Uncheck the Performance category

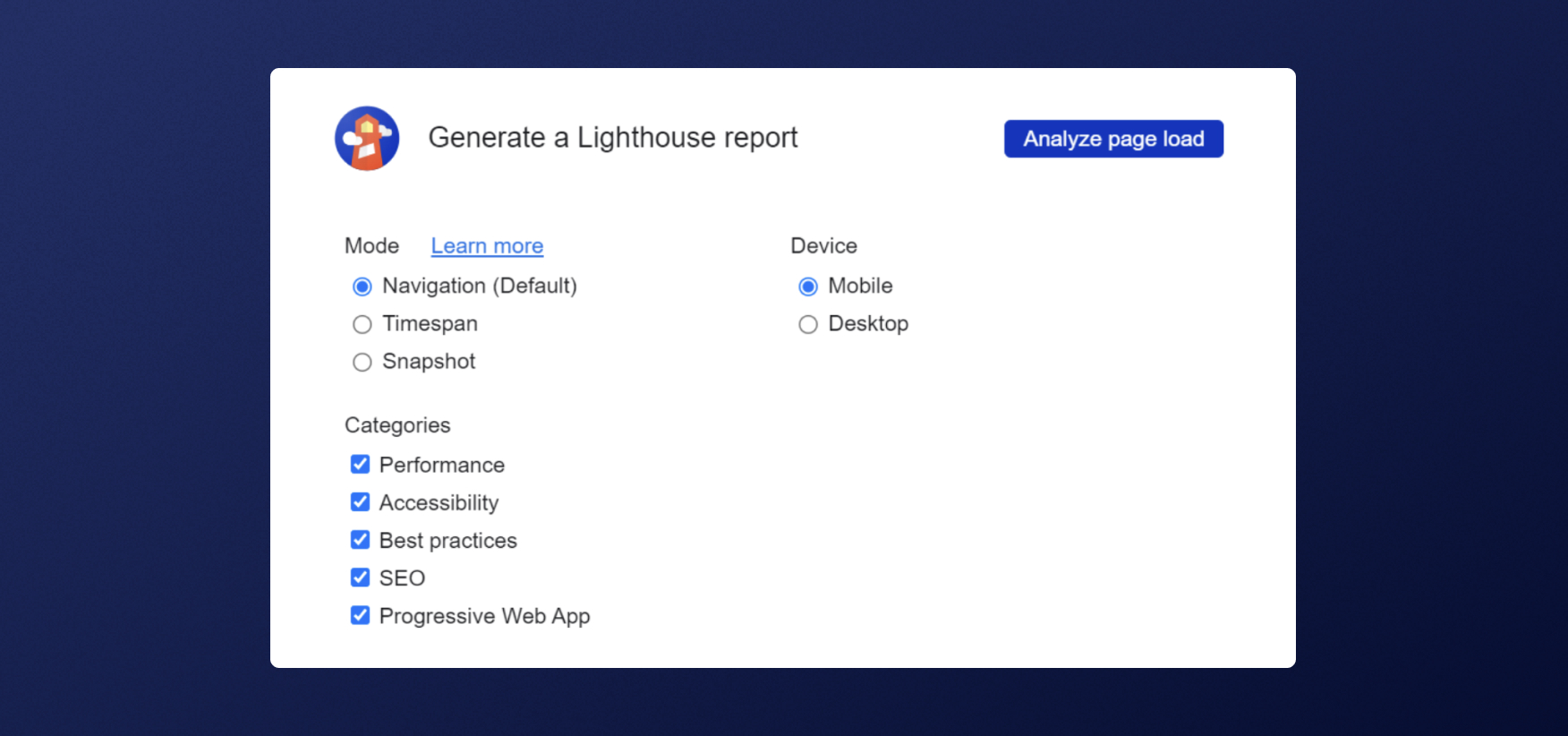(x=360, y=464)
